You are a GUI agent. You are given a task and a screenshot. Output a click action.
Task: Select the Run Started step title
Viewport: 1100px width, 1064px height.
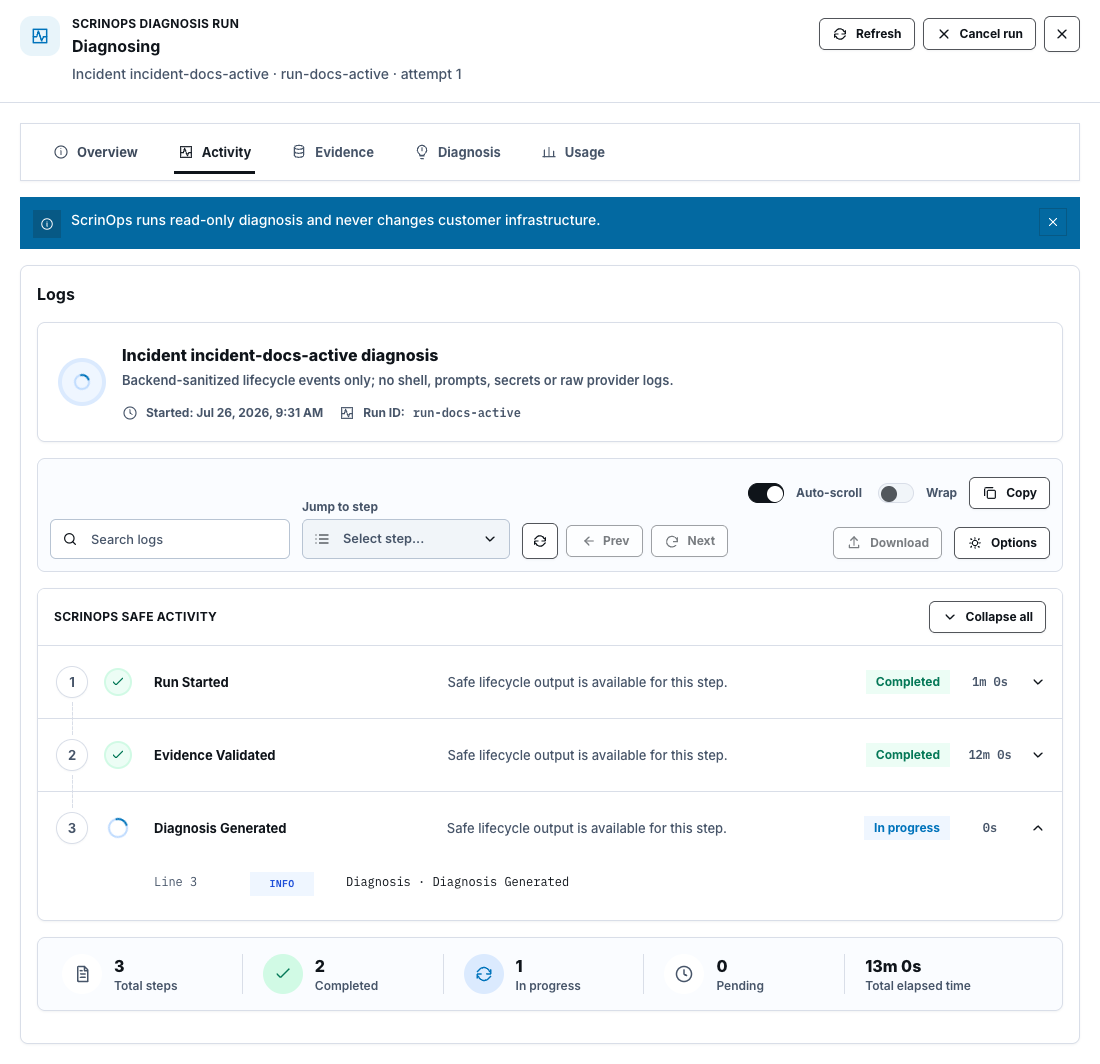click(x=191, y=682)
